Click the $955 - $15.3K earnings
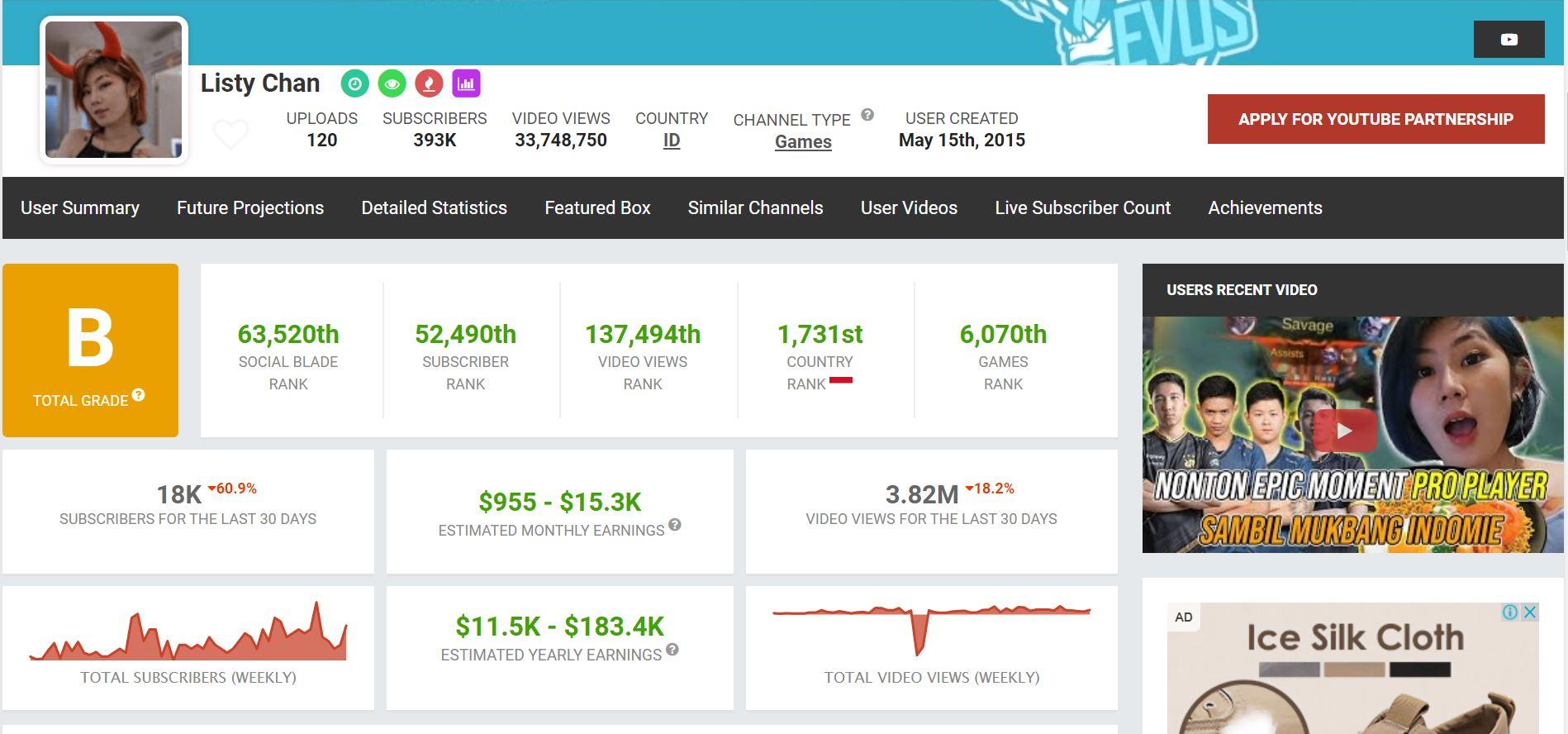 tap(560, 502)
